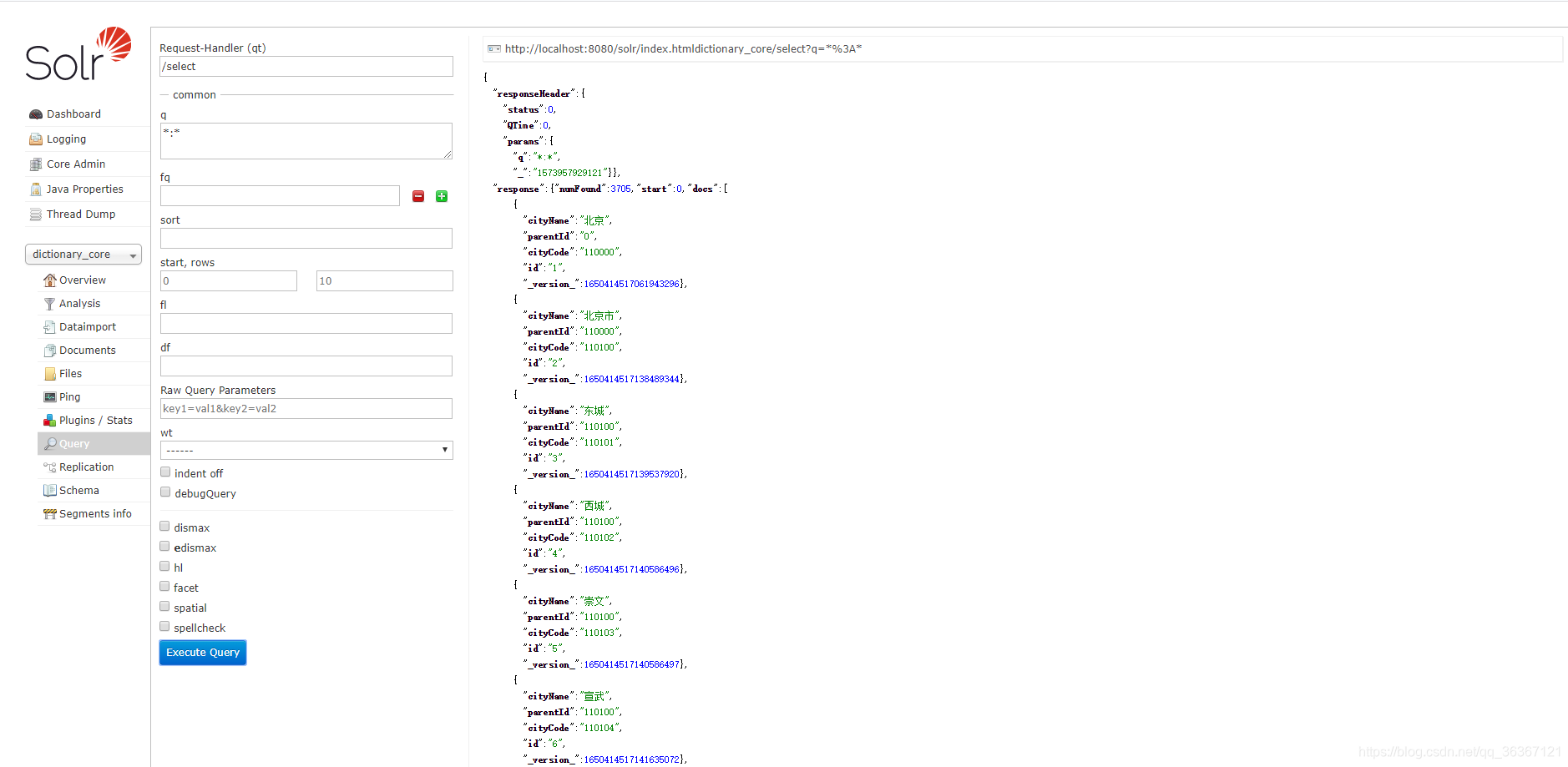This screenshot has width=1568, height=767.
Task: Open the Schema link
Action: 79,491
